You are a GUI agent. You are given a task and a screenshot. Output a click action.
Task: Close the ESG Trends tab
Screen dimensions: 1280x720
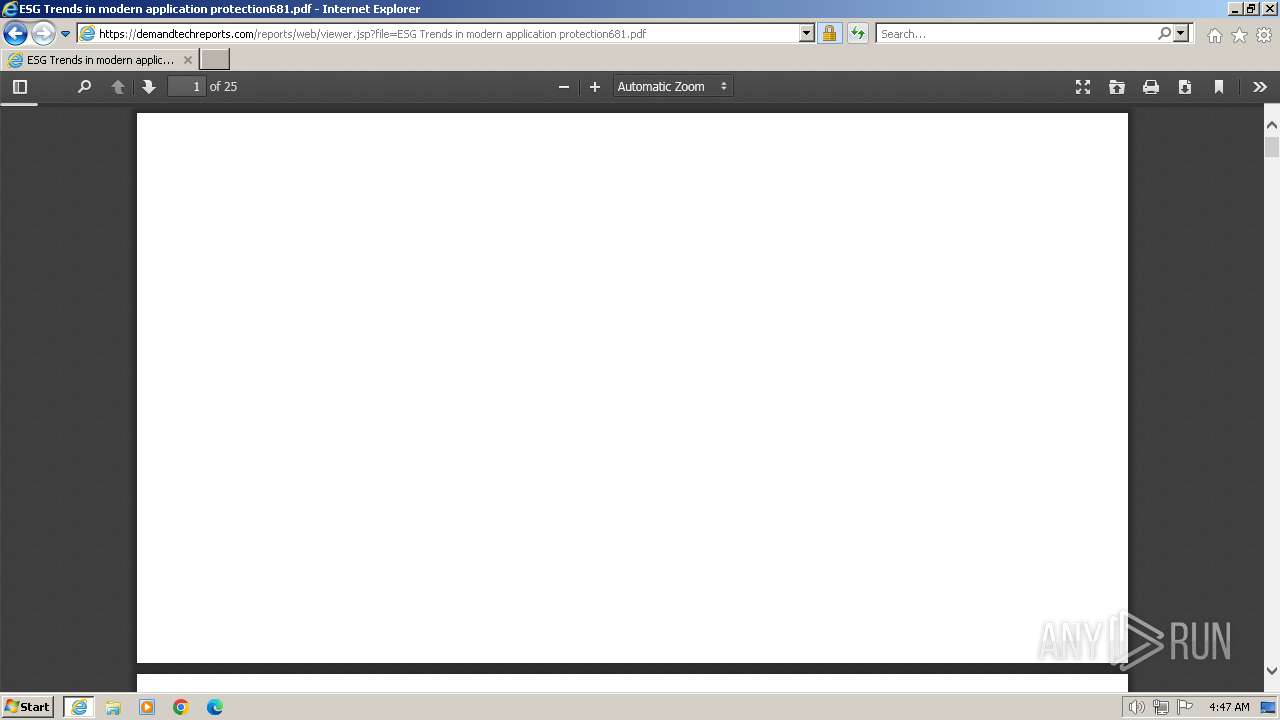click(188, 60)
